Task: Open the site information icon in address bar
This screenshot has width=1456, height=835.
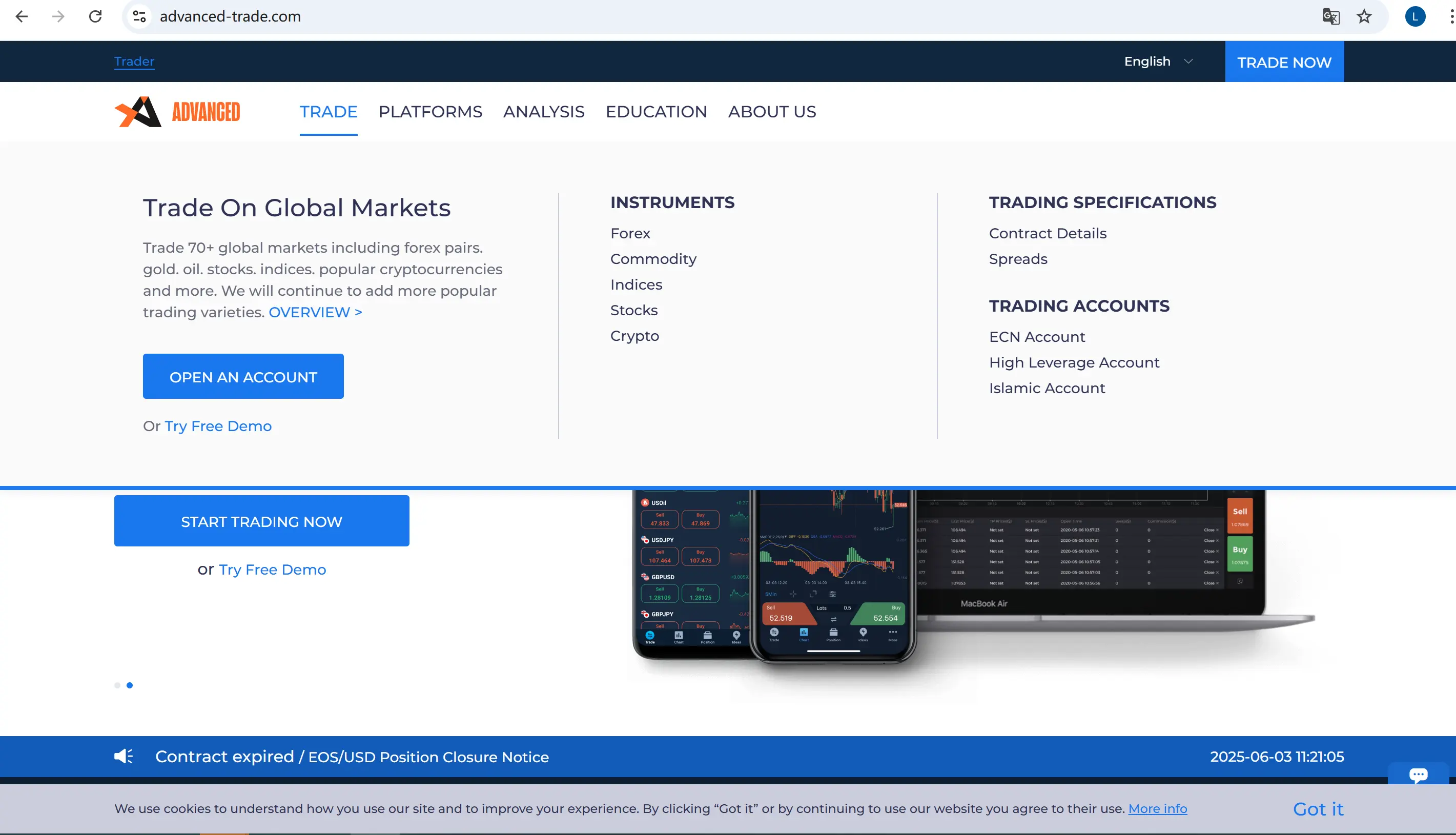Action: coord(139,16)
